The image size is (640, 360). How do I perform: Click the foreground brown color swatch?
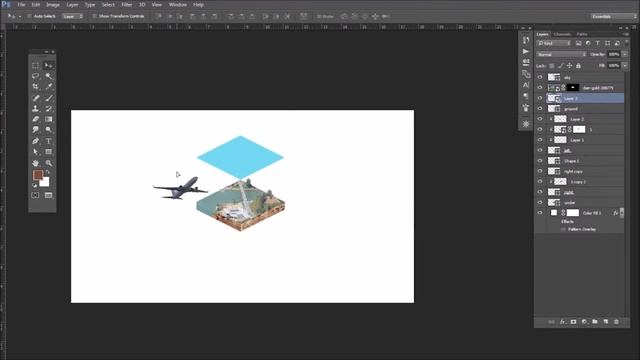point(38,175)
